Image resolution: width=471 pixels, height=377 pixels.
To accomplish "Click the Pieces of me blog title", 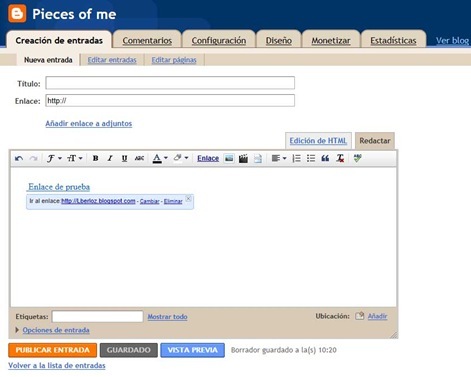I will [74, 14].
